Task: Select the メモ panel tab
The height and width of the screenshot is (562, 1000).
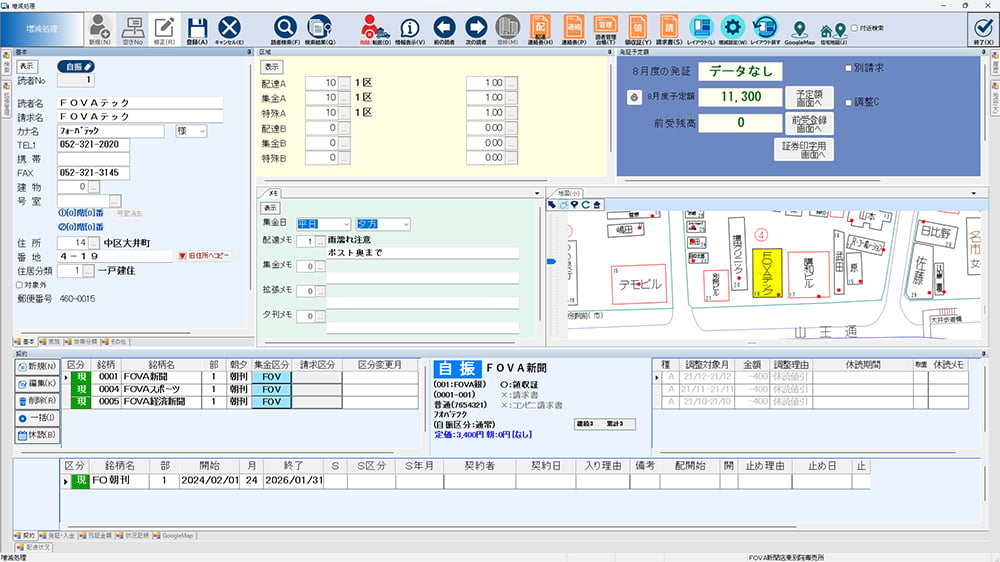Action: [x=270, y=193]
